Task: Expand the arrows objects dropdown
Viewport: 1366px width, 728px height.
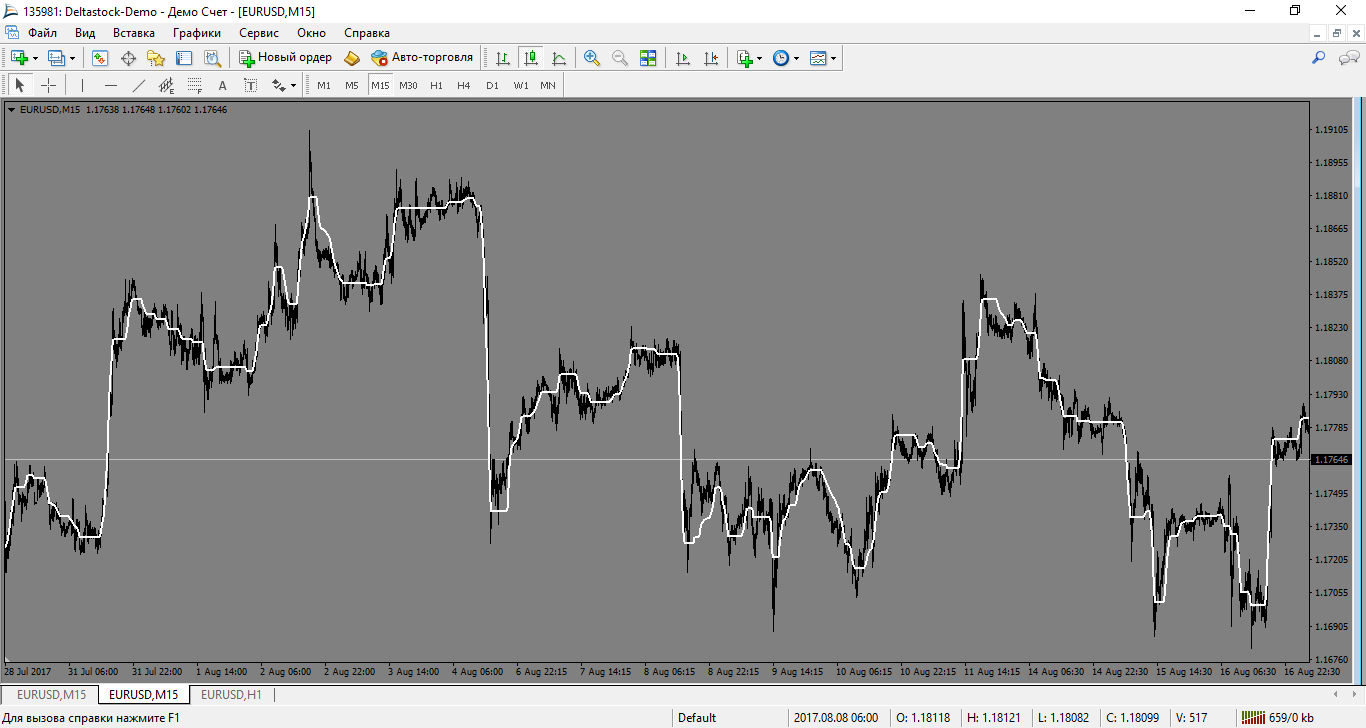Action: (294, 86)
